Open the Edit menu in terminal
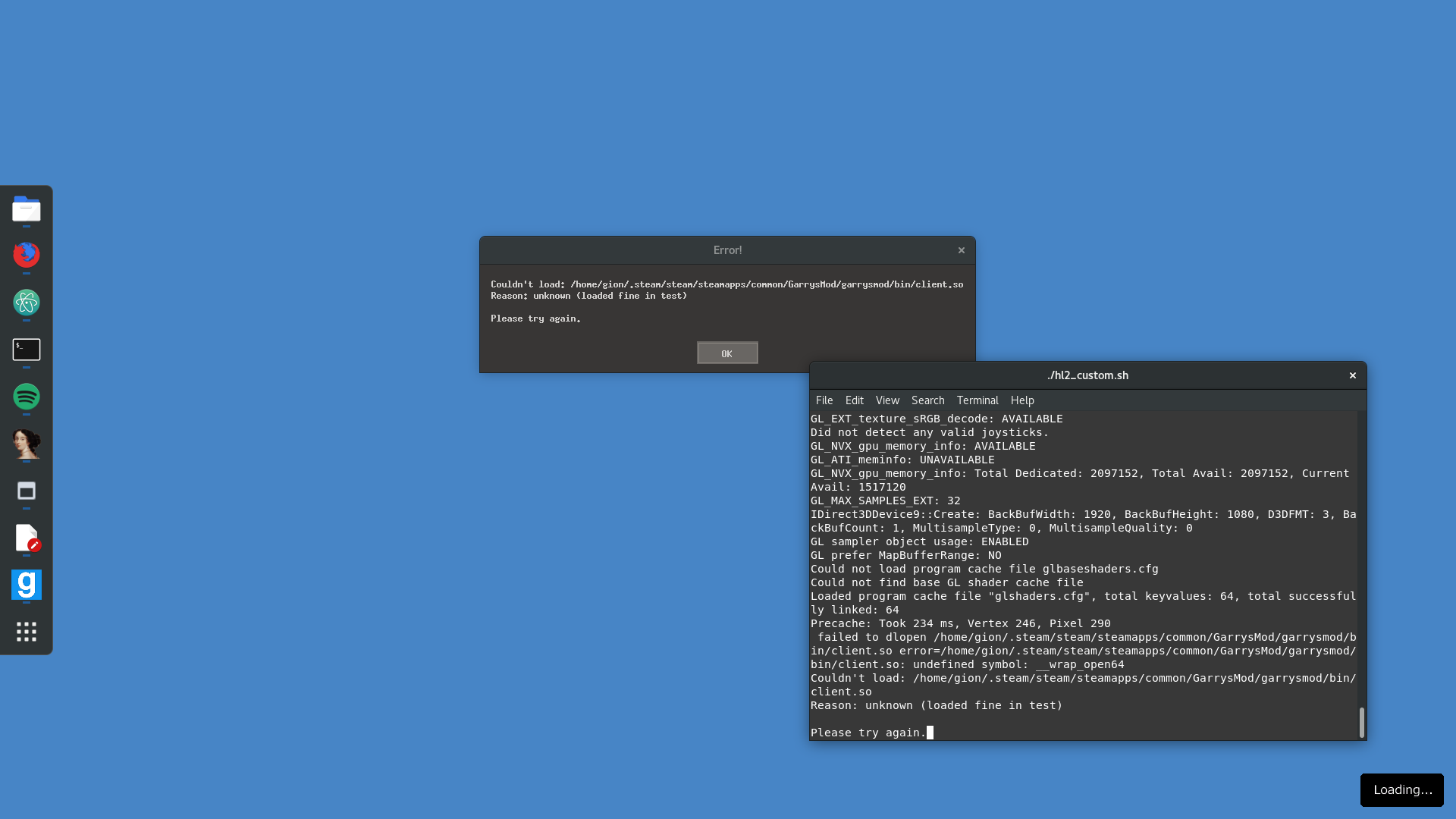Screen dimensions: 1456x819 tap(855, 400)
